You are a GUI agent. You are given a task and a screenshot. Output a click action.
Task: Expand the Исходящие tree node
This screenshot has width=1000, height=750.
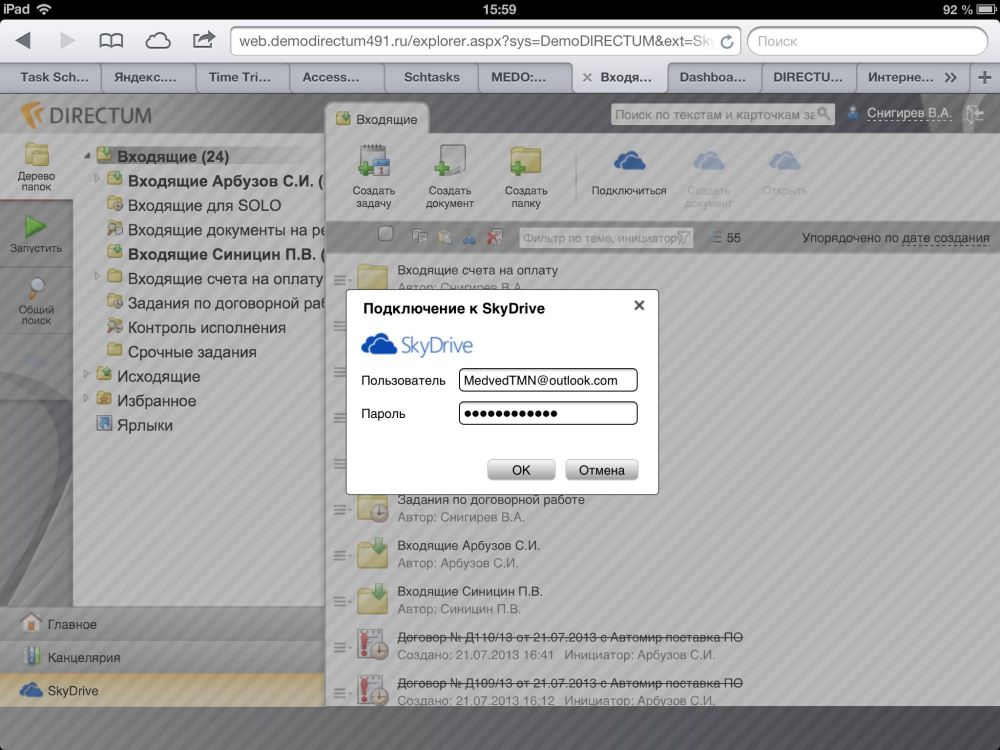(86, 374)
